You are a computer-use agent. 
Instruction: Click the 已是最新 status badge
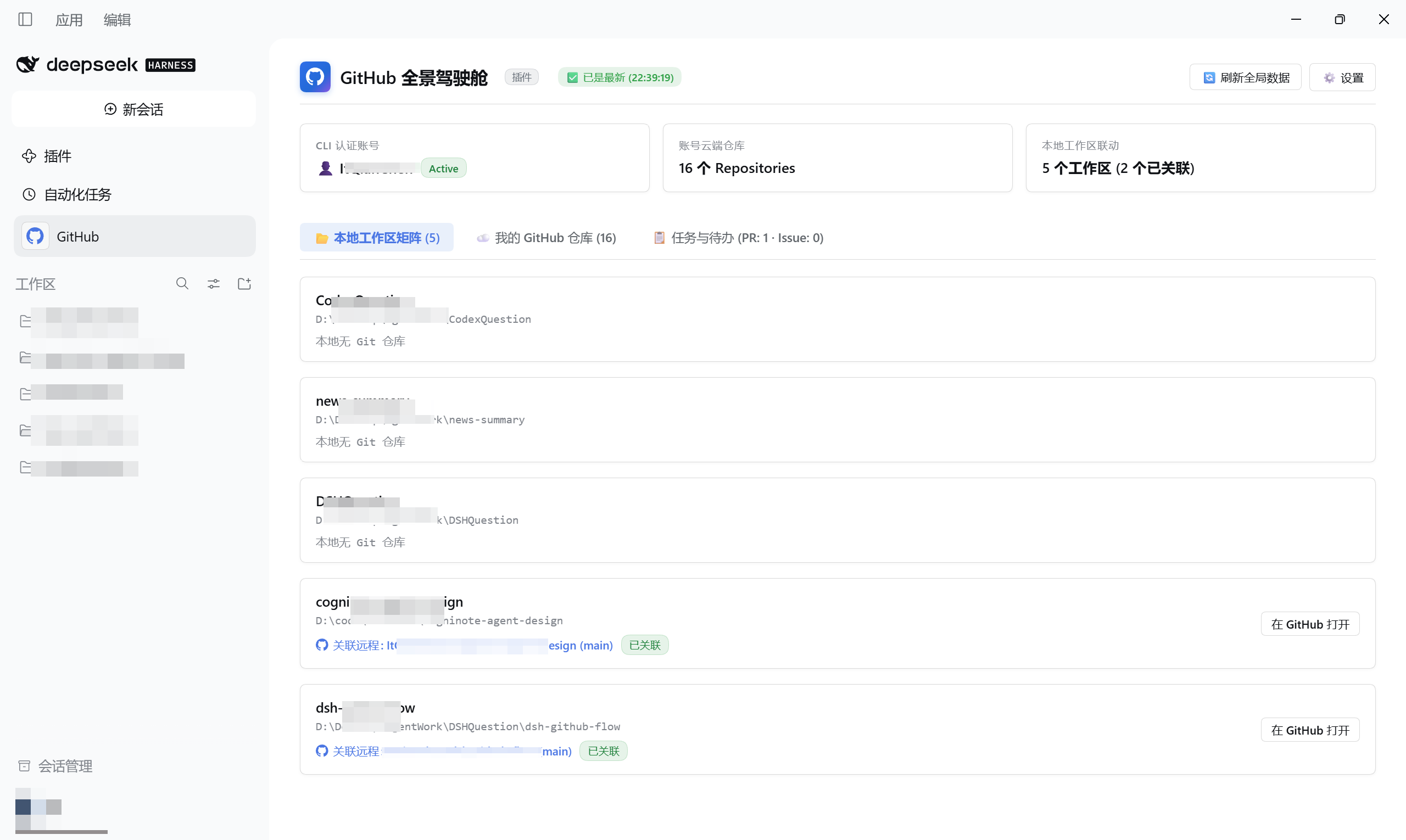(x=620, y=77)
